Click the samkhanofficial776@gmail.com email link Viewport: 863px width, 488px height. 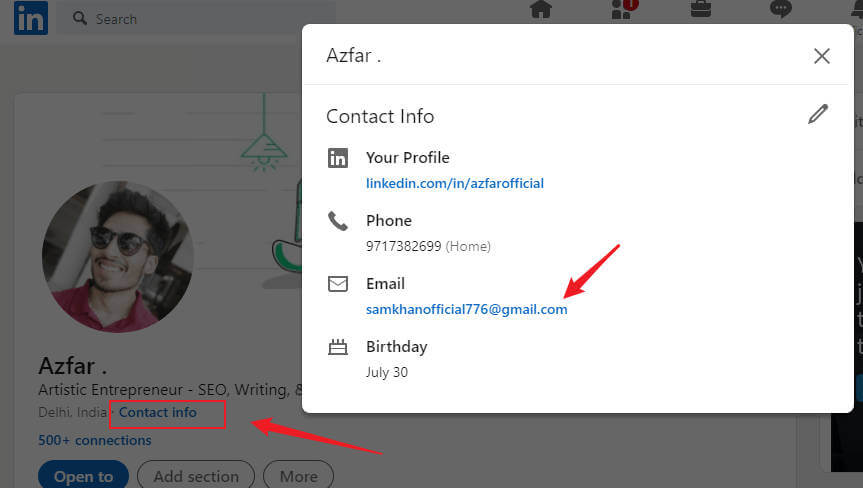pos(466,309)
